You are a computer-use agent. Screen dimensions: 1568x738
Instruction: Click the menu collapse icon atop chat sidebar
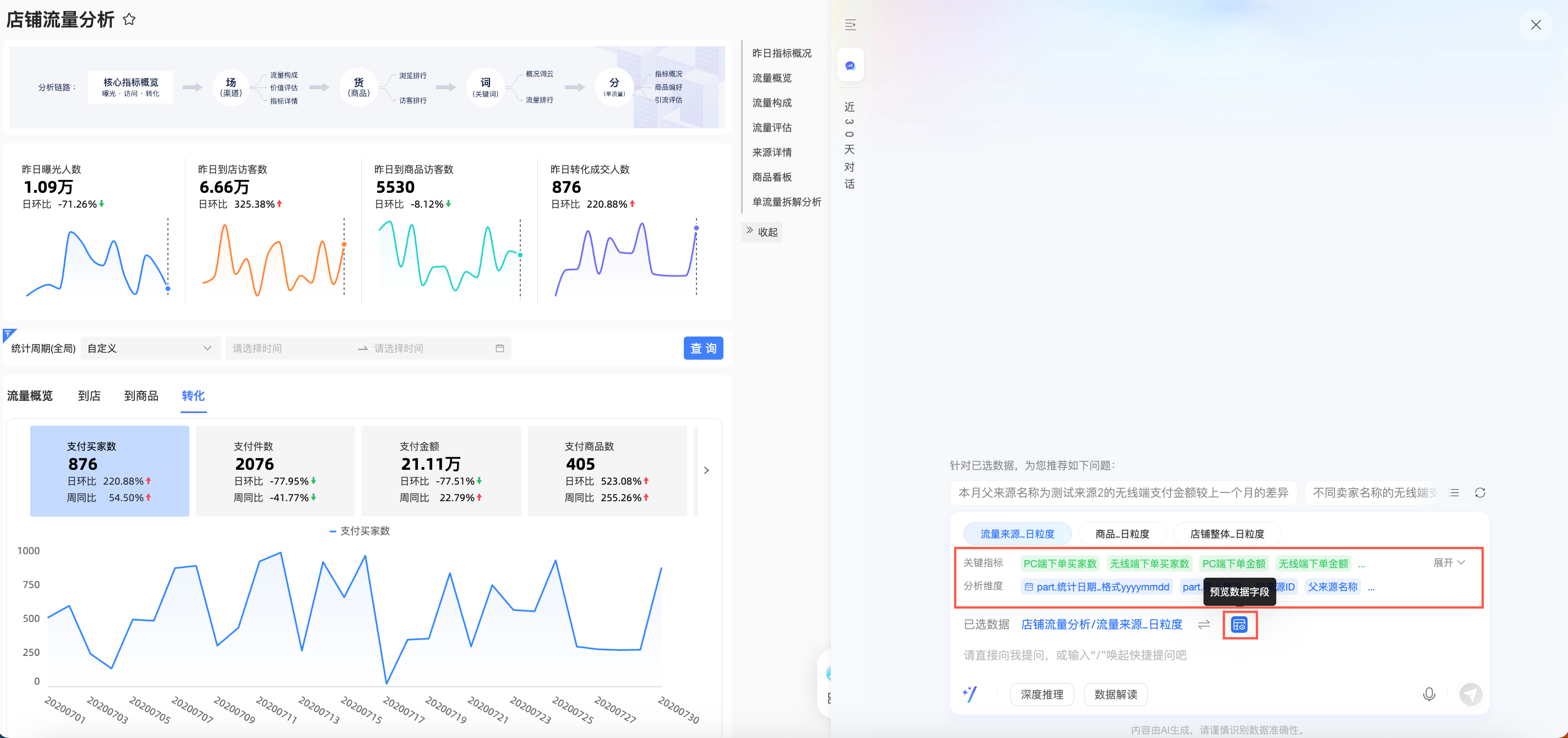tap(850, 25)
